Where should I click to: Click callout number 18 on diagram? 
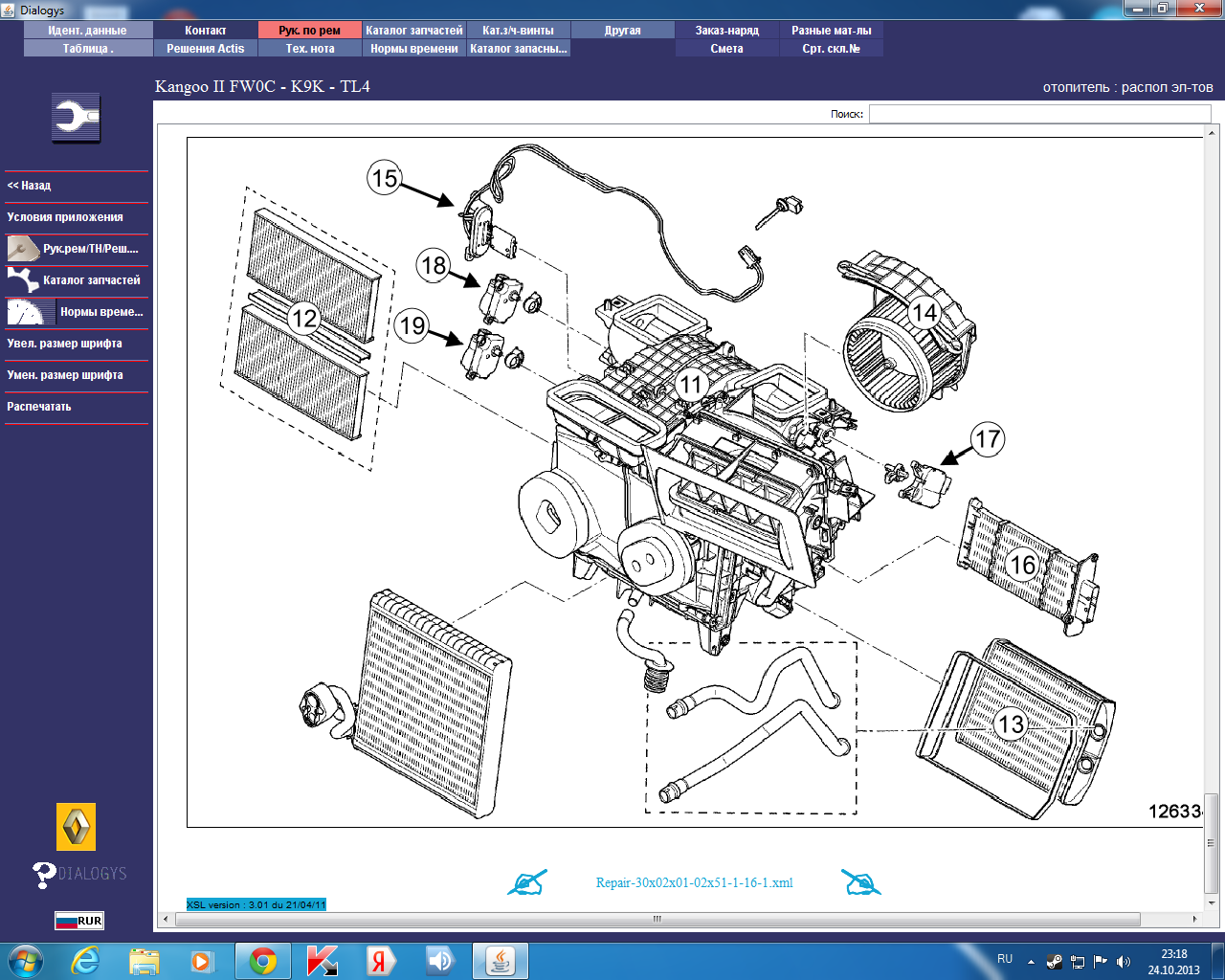point(434,265)
